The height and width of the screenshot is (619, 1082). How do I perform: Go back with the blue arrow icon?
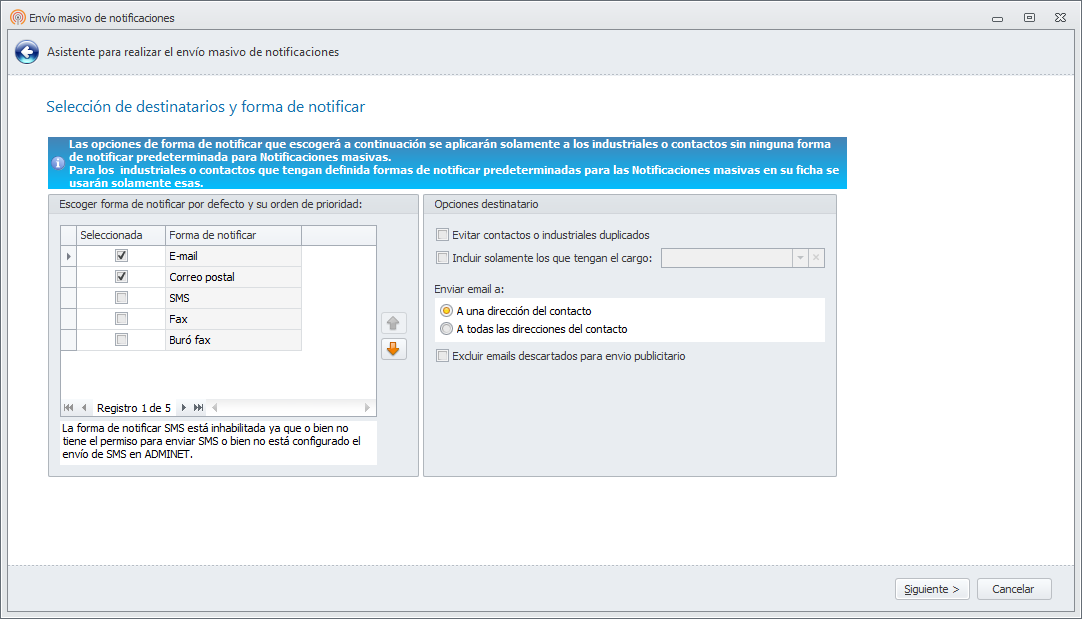click(x=27, y=52)
